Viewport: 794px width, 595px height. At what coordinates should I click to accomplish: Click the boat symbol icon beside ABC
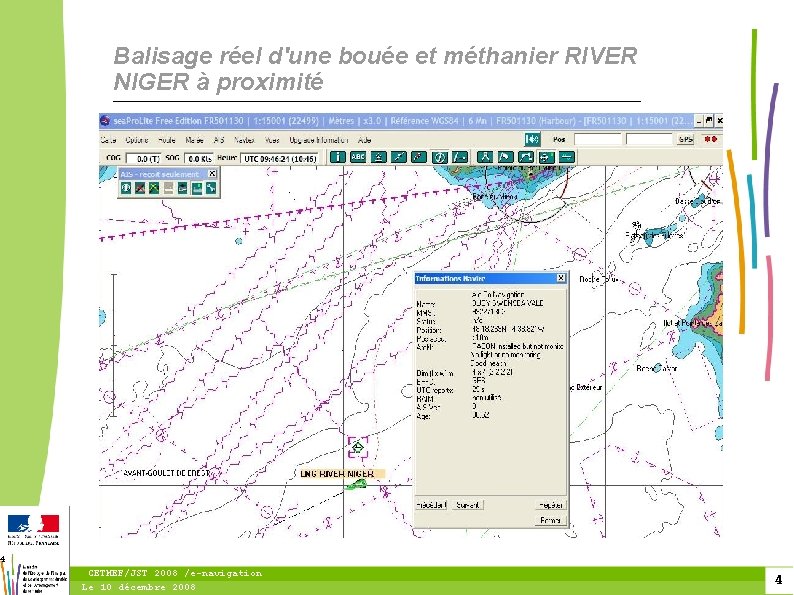[379, 157]
